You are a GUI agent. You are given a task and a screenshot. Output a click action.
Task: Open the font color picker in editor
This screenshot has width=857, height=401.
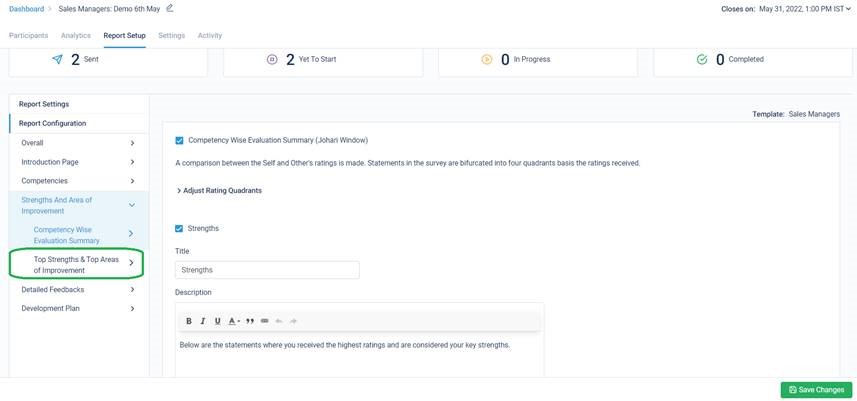click(234, 321)
